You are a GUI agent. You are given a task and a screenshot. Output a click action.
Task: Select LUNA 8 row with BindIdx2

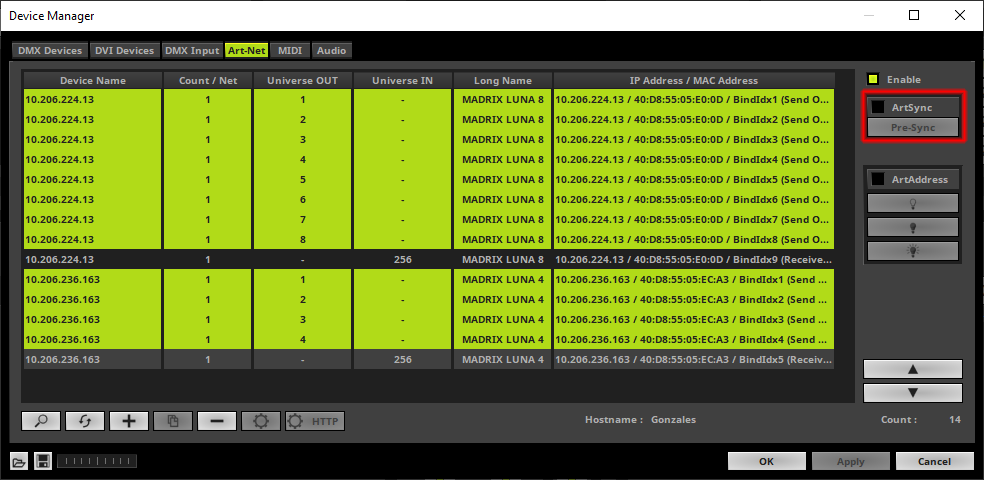pos(429,119)
